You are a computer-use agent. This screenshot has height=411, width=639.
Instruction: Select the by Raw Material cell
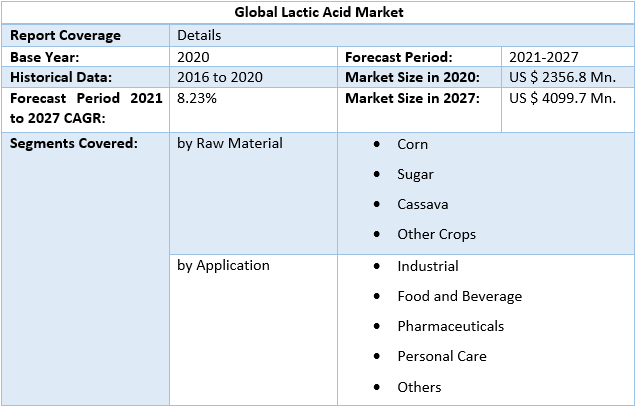[x=230, y=143]
